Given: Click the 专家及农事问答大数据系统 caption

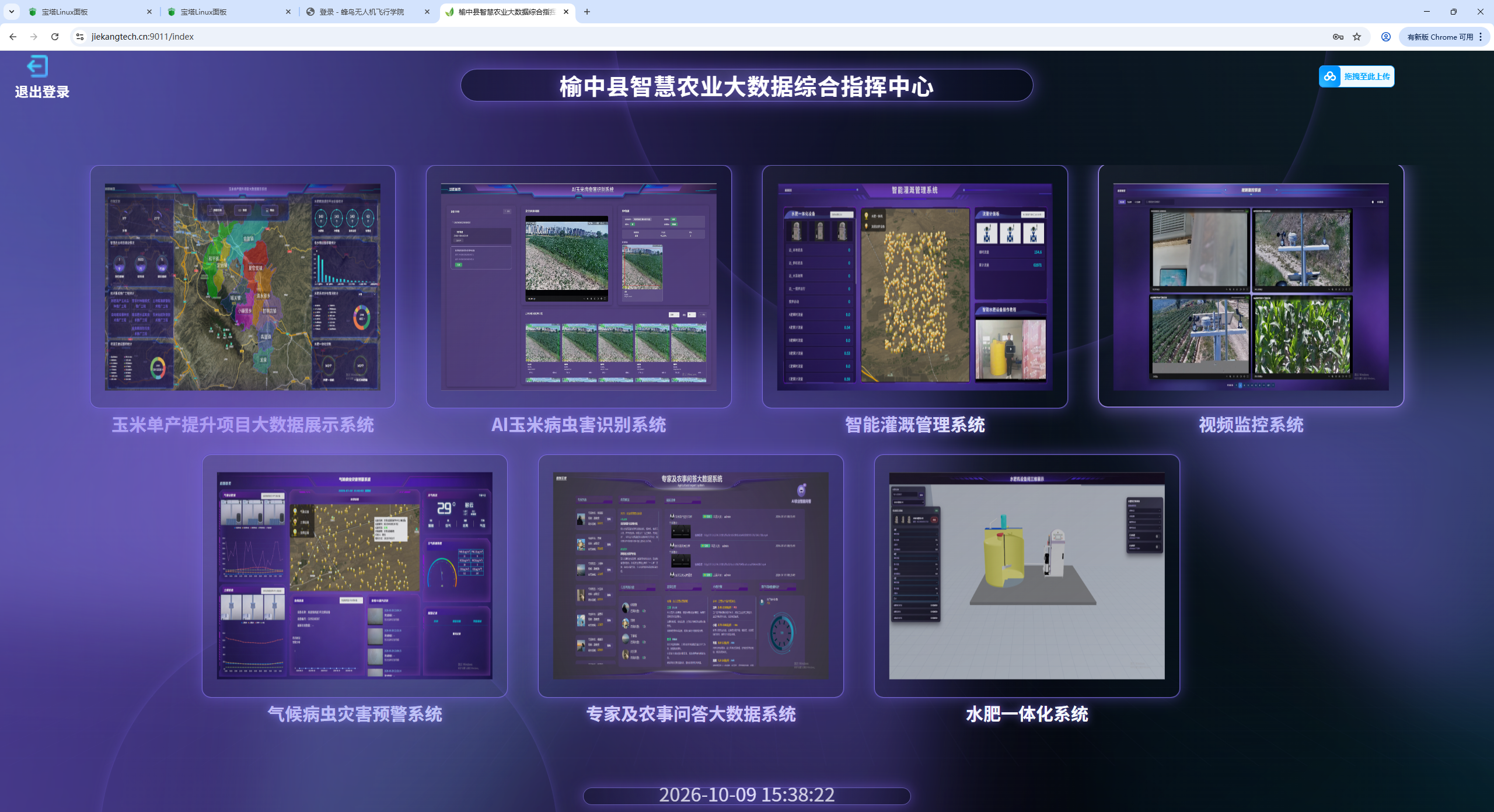Looking at the screenshot, I should click(x=691, y=714).
